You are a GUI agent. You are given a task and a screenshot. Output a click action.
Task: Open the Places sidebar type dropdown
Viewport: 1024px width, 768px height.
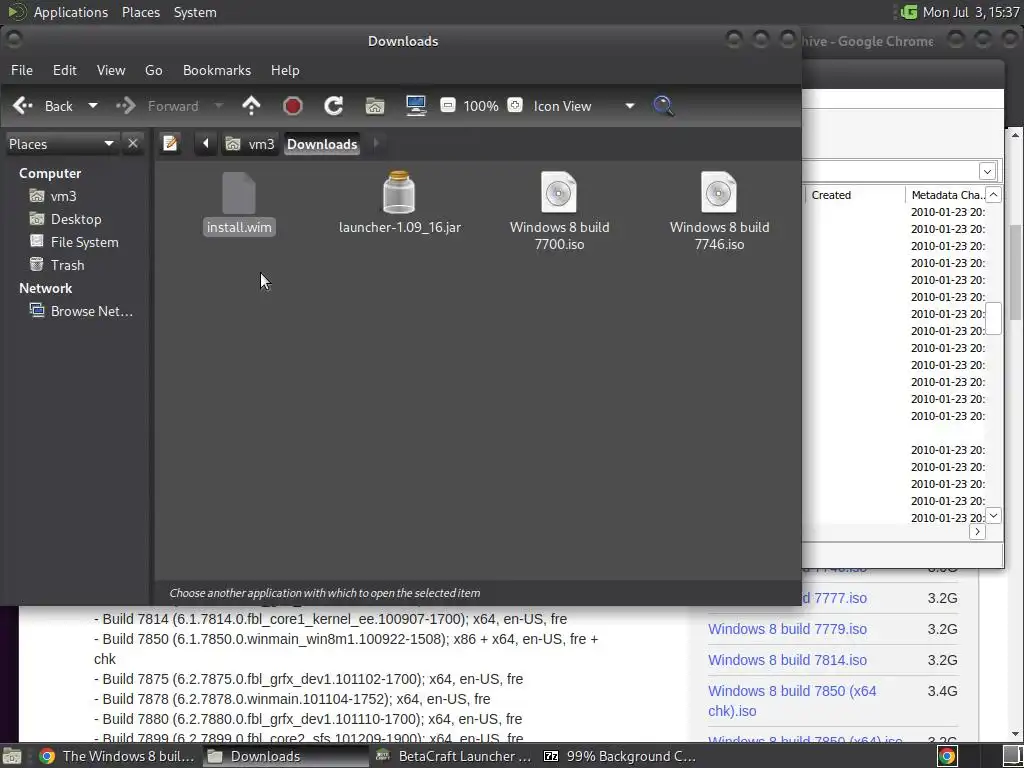61,144
